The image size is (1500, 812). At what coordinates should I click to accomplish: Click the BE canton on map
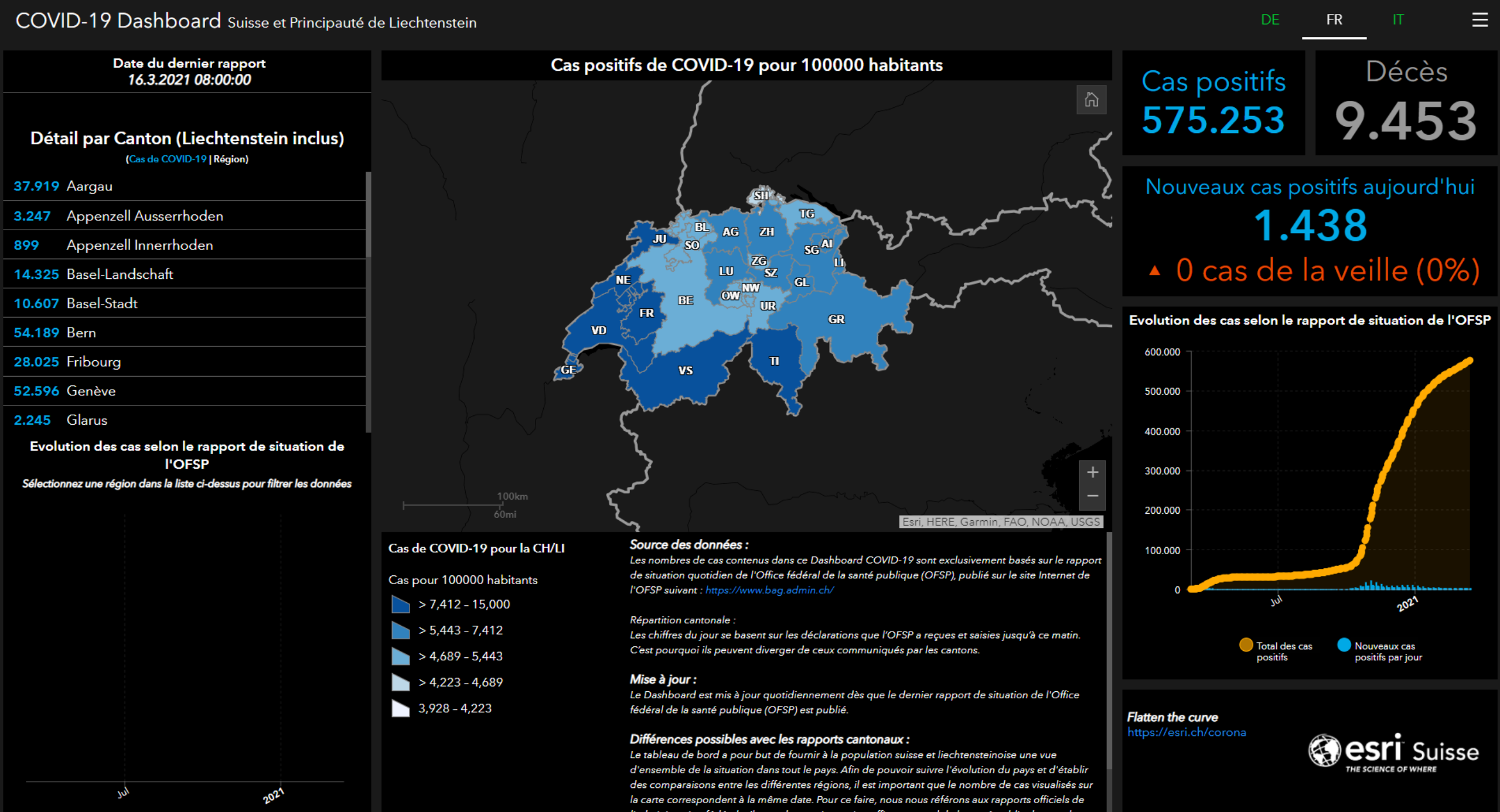coord(686,301)
